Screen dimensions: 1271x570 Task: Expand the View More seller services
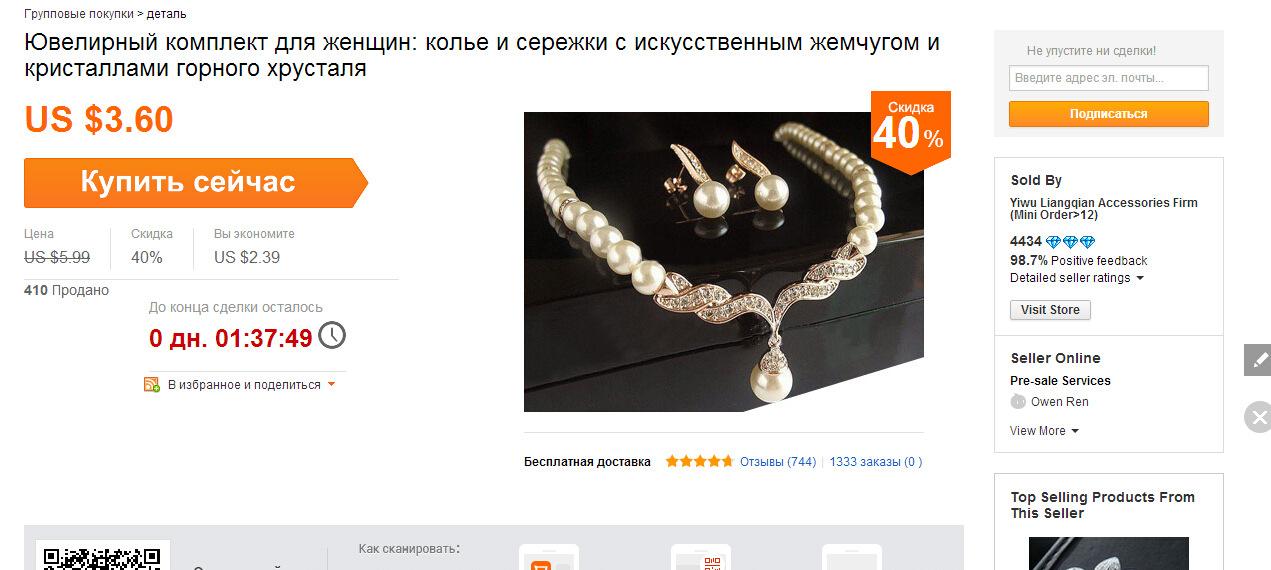point(1045,431)
